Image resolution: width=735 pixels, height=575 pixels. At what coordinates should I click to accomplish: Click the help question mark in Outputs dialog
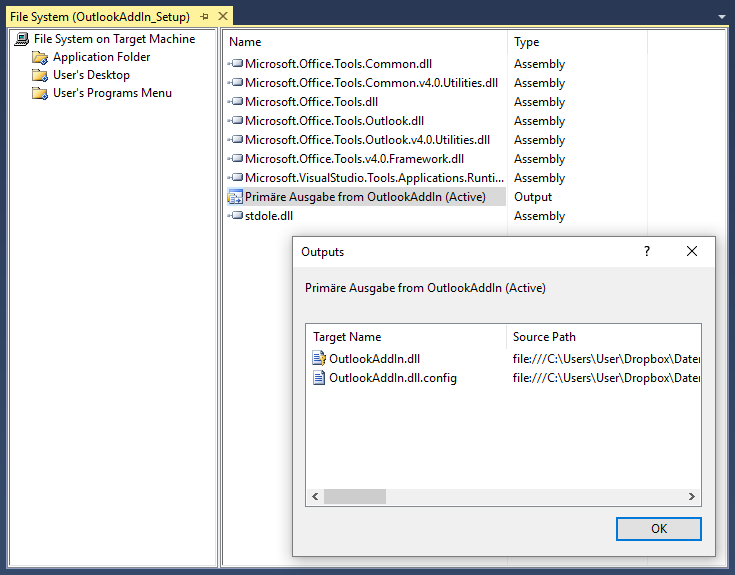pyautogui.click(x=647, y=252)
